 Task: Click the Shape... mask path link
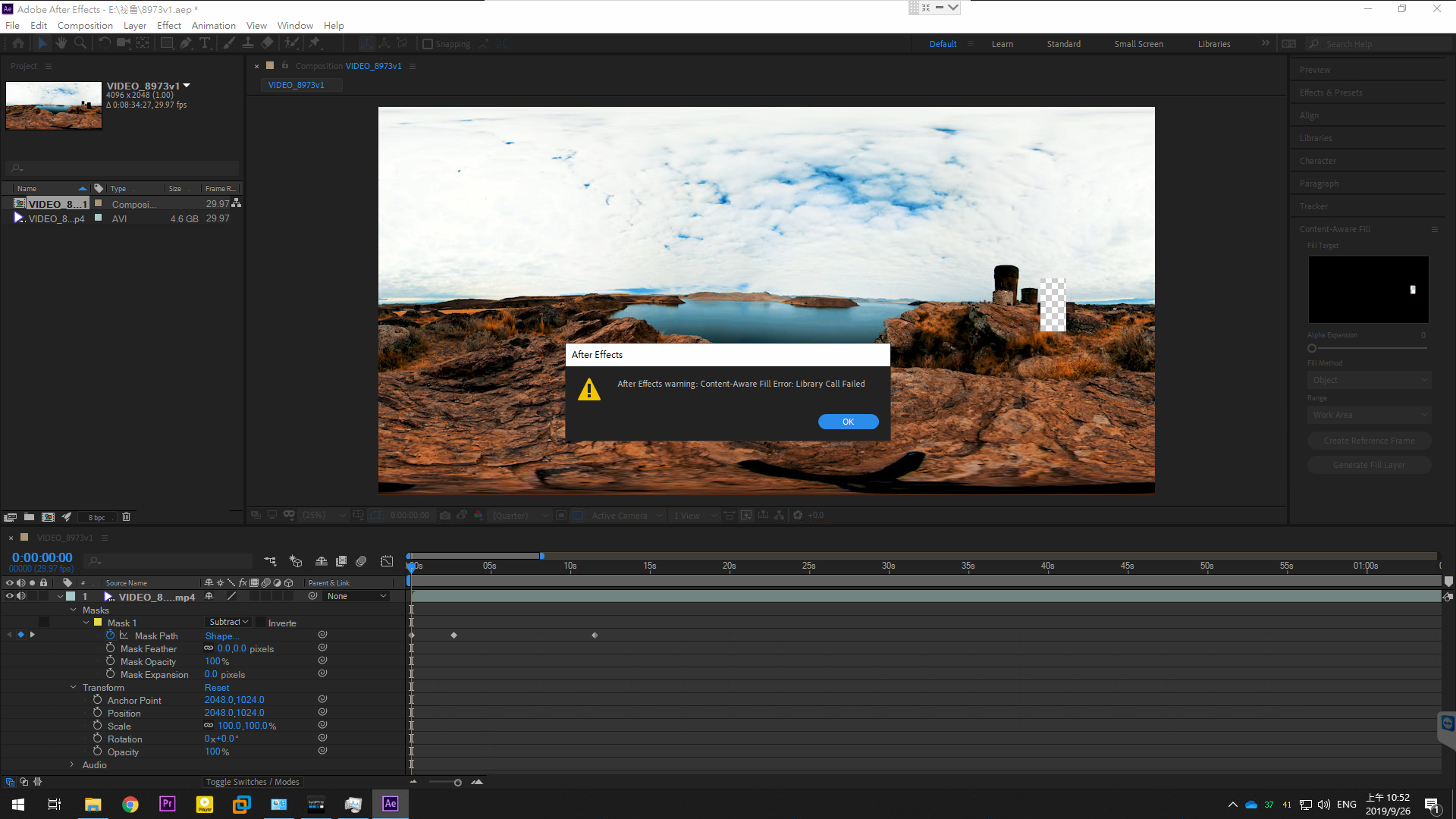click(222, 636)
